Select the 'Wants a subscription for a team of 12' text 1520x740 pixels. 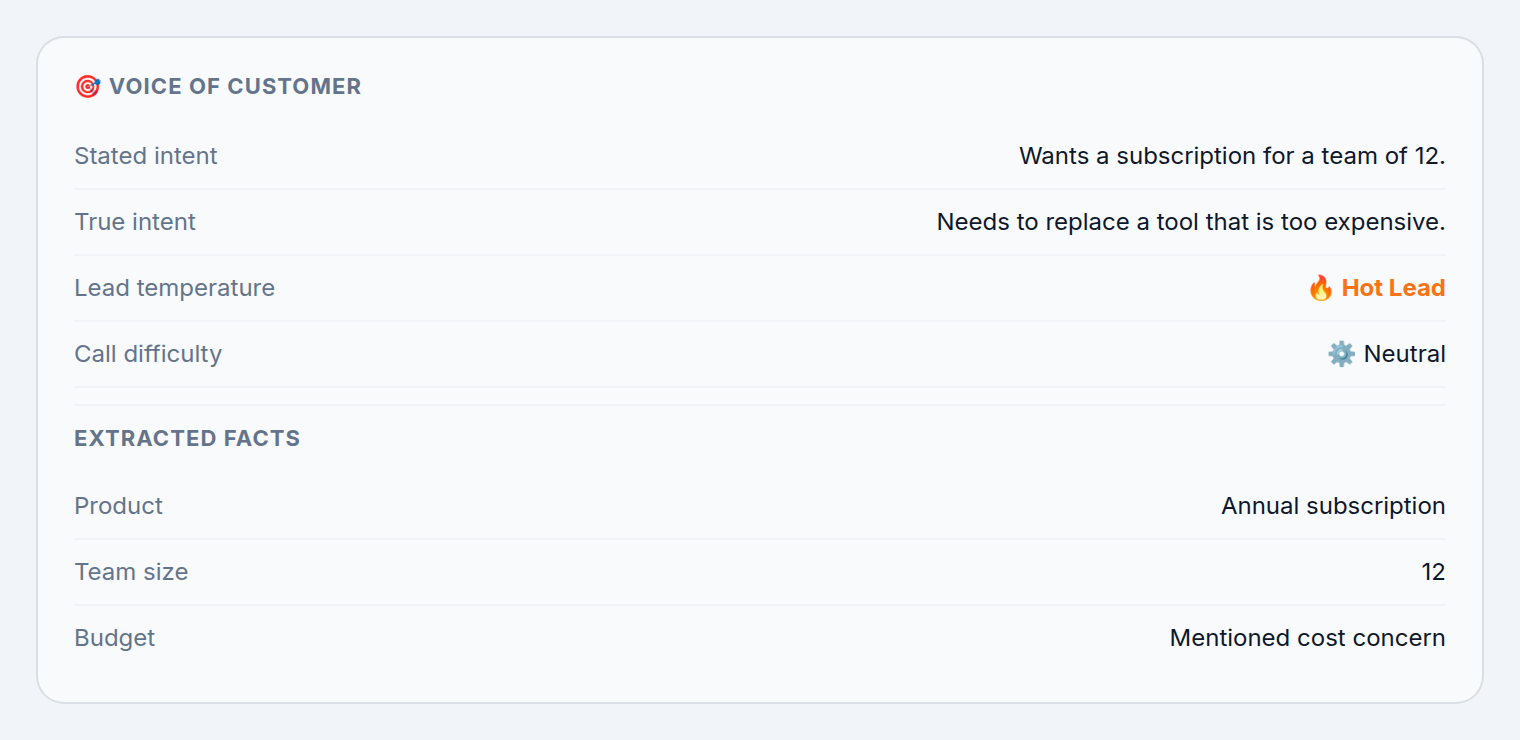pyautogui.click(x=1232, y=156)
